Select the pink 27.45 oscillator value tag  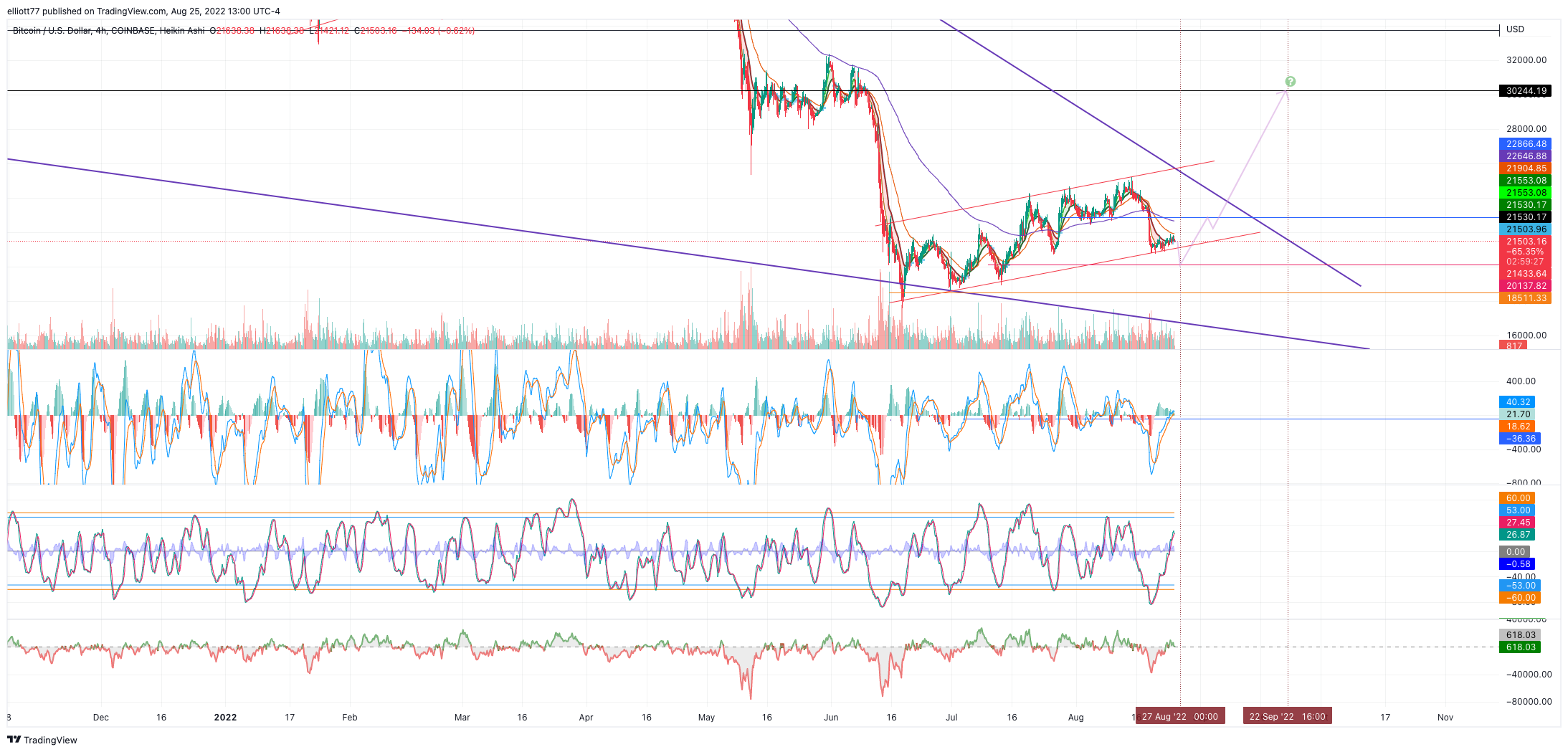click(1517, 523)
